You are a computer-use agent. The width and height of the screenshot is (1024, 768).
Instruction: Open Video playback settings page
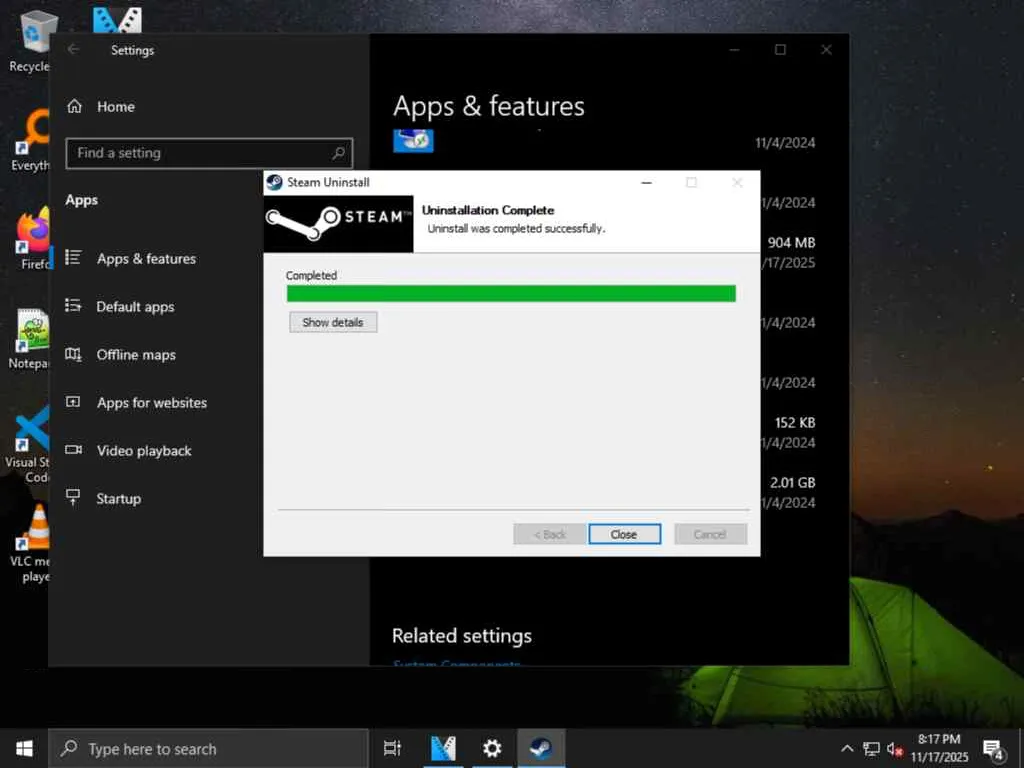tap(144, 451)
